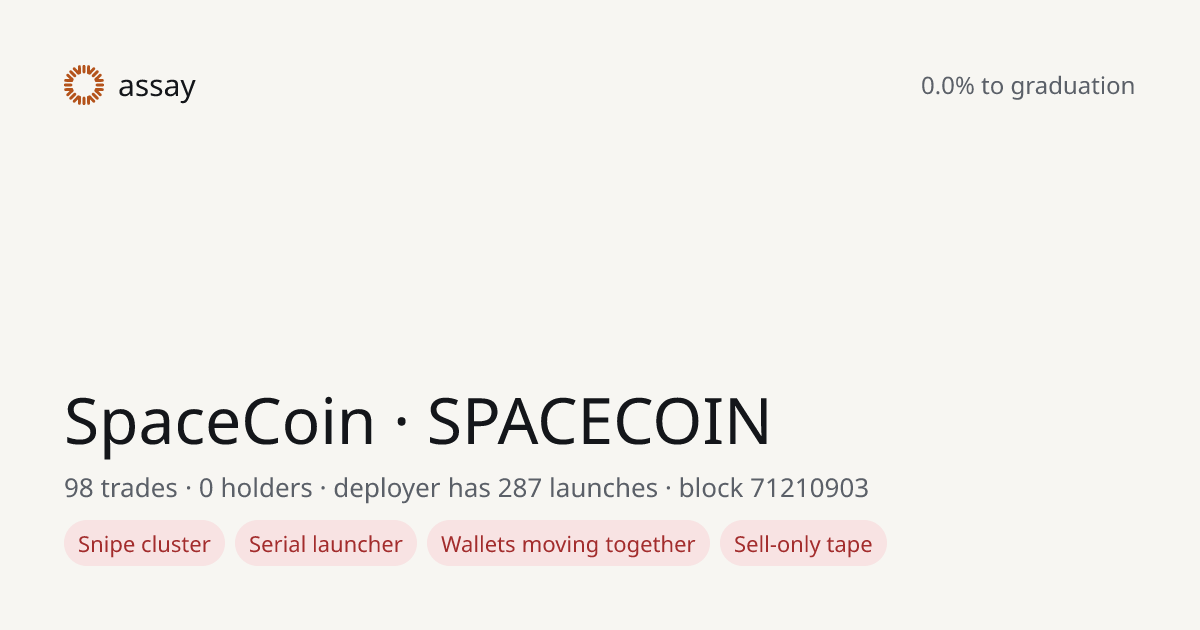Click the 0.0% percentage value
The width and height of the screenshot is (1200, 630).
coord(947,86)
